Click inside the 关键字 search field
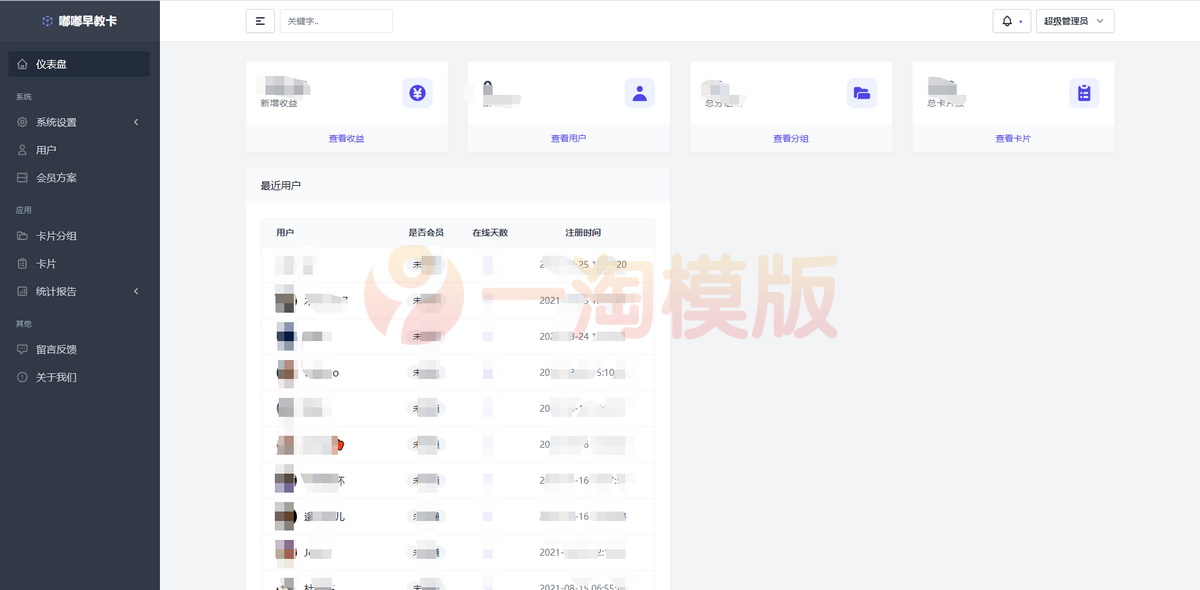The width and height of the screenshot is (1200, 590). pos(336,20)
